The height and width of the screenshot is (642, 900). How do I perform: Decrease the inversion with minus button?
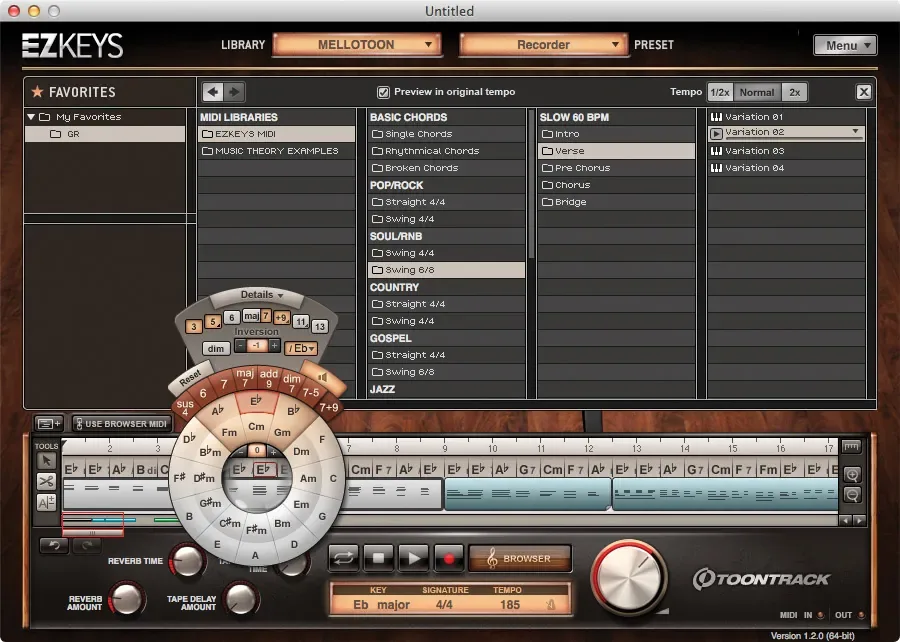tap(240, 345)
